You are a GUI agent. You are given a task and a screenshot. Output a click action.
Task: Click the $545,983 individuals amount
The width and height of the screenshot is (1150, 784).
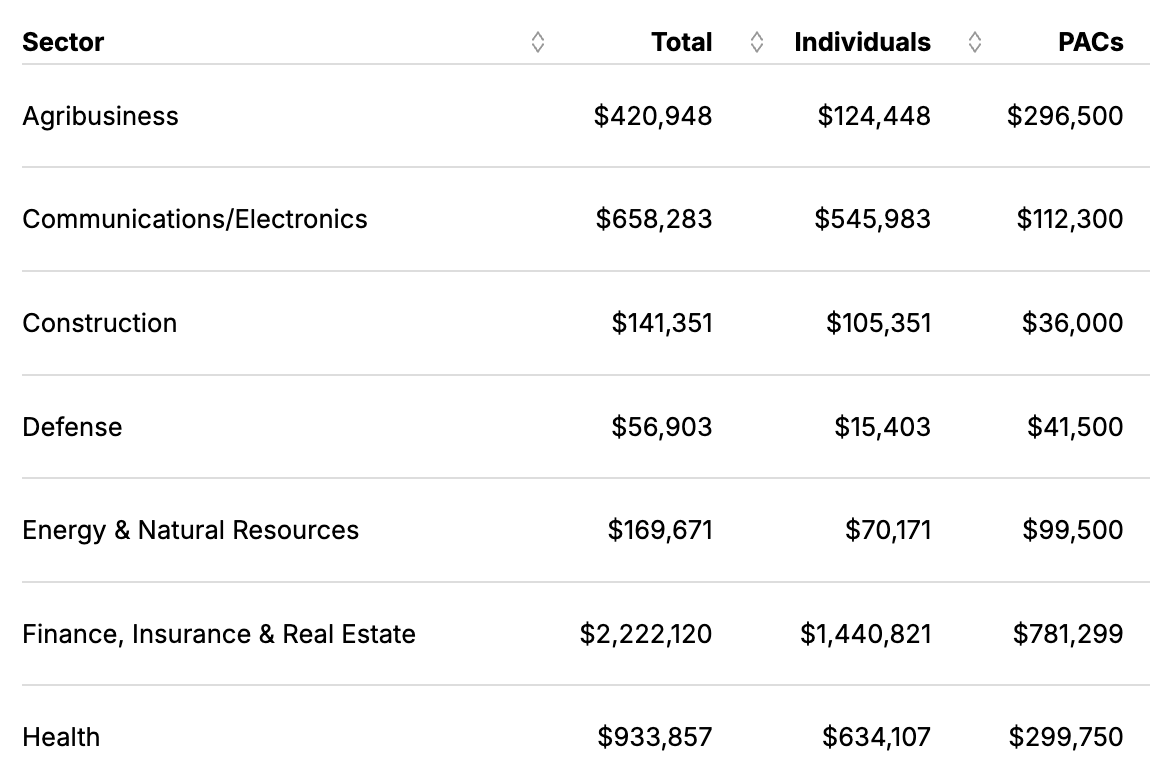click(x=872, y=219)
